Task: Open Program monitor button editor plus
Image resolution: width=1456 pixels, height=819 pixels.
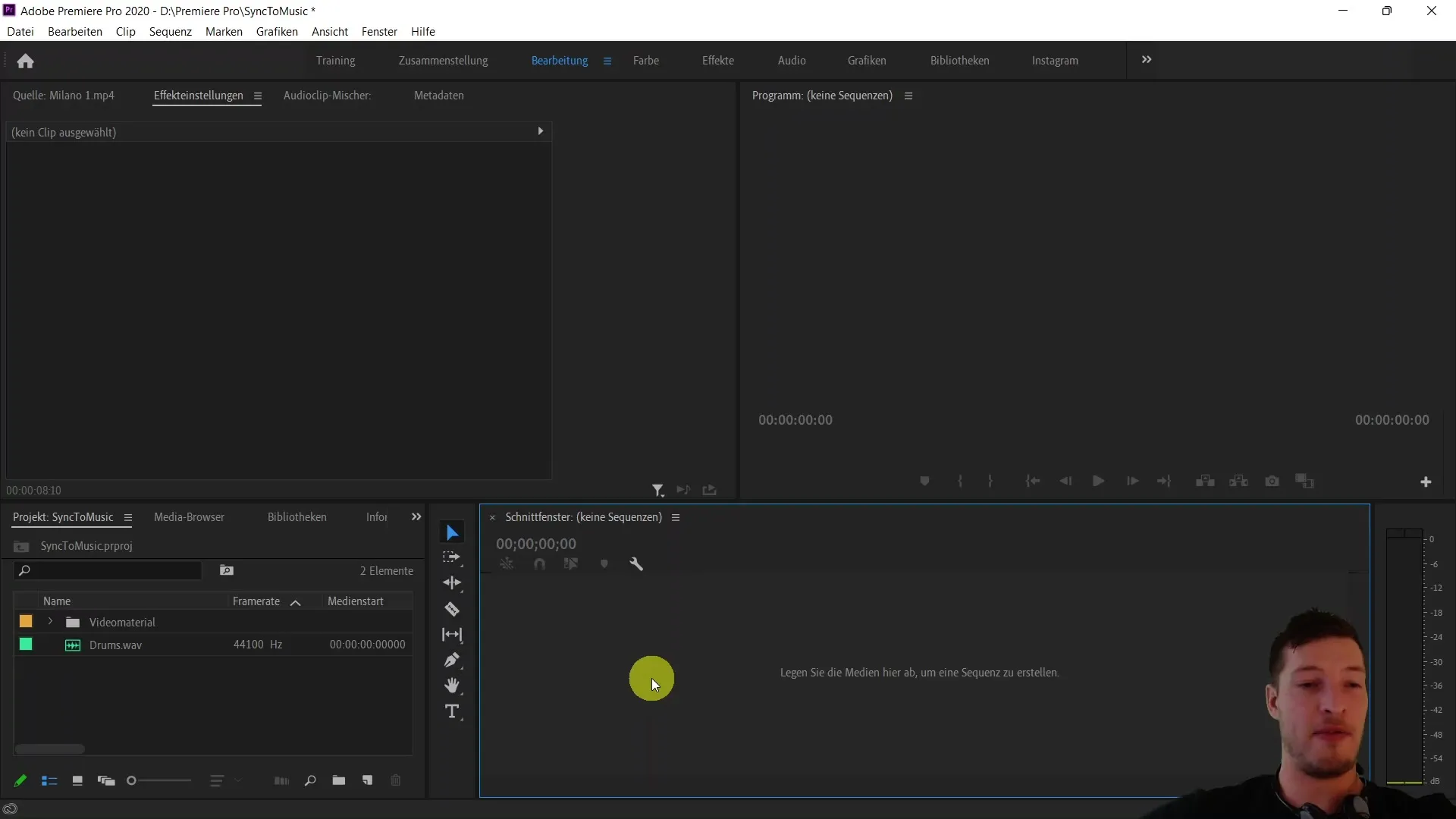Action: pyautogui.click(x=1426, y=482)
